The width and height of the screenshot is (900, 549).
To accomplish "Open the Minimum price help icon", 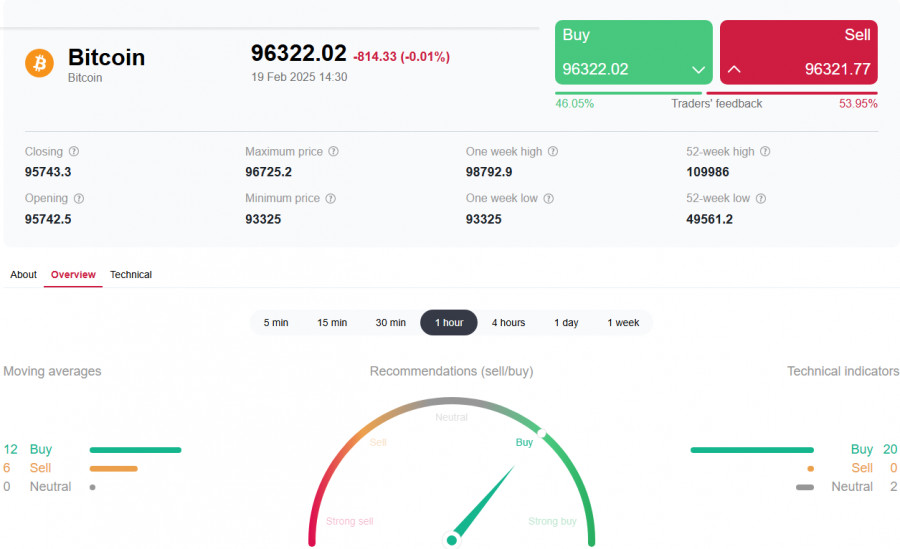I will (x=331, y=198).
